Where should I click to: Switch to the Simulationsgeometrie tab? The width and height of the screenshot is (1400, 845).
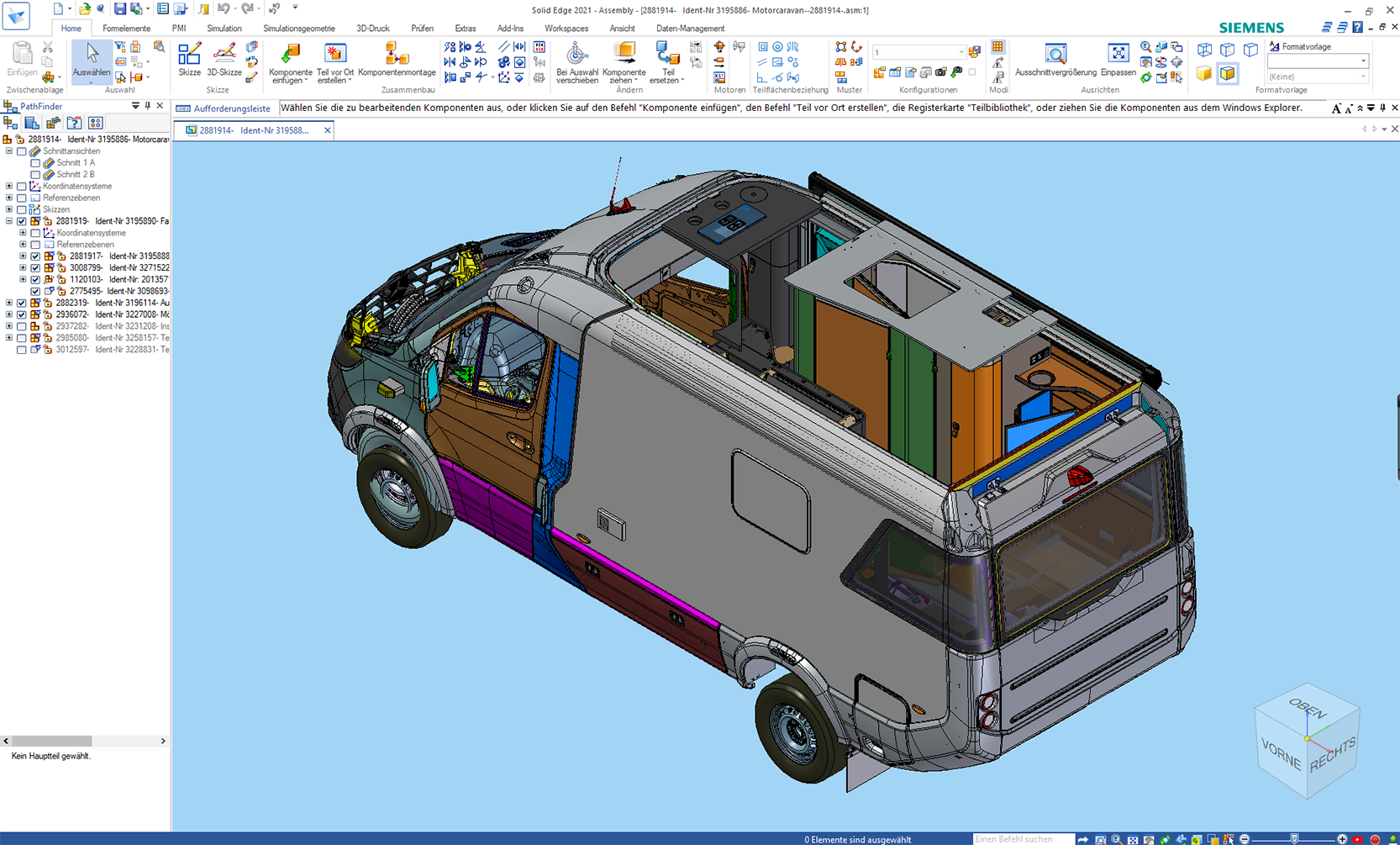pyautogui.click(x=299, y=29)
